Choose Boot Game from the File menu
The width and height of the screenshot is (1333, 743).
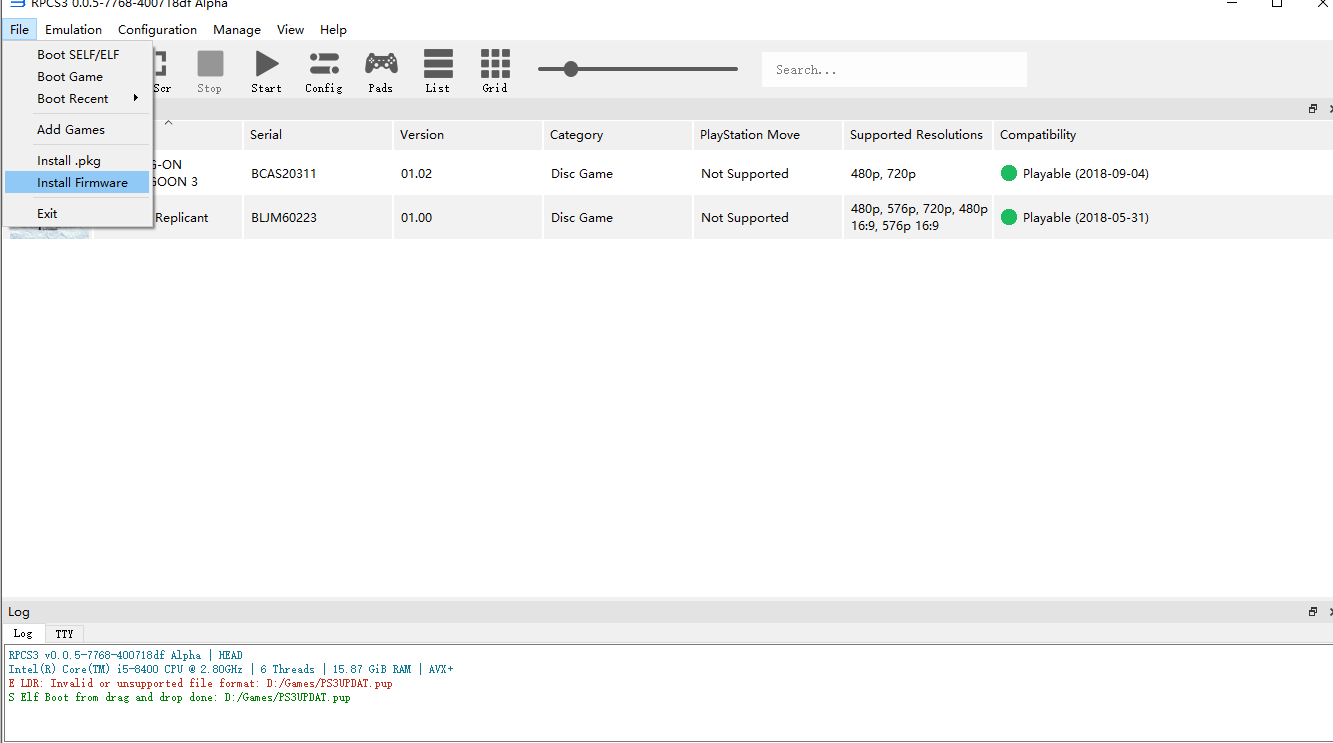(x=78, y=77)
